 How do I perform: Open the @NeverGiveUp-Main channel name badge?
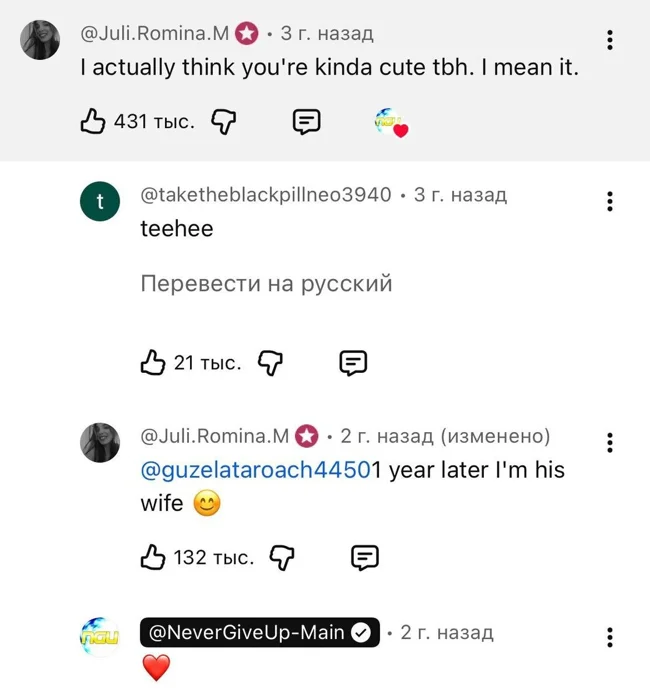[258, 633]
